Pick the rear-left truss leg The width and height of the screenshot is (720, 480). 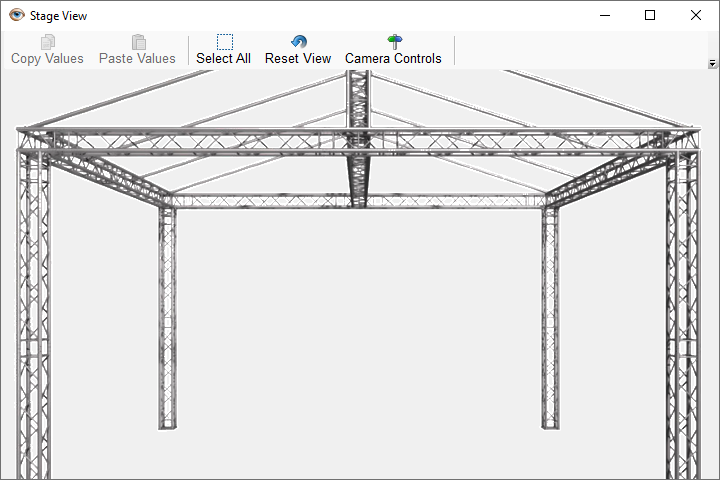167,320
